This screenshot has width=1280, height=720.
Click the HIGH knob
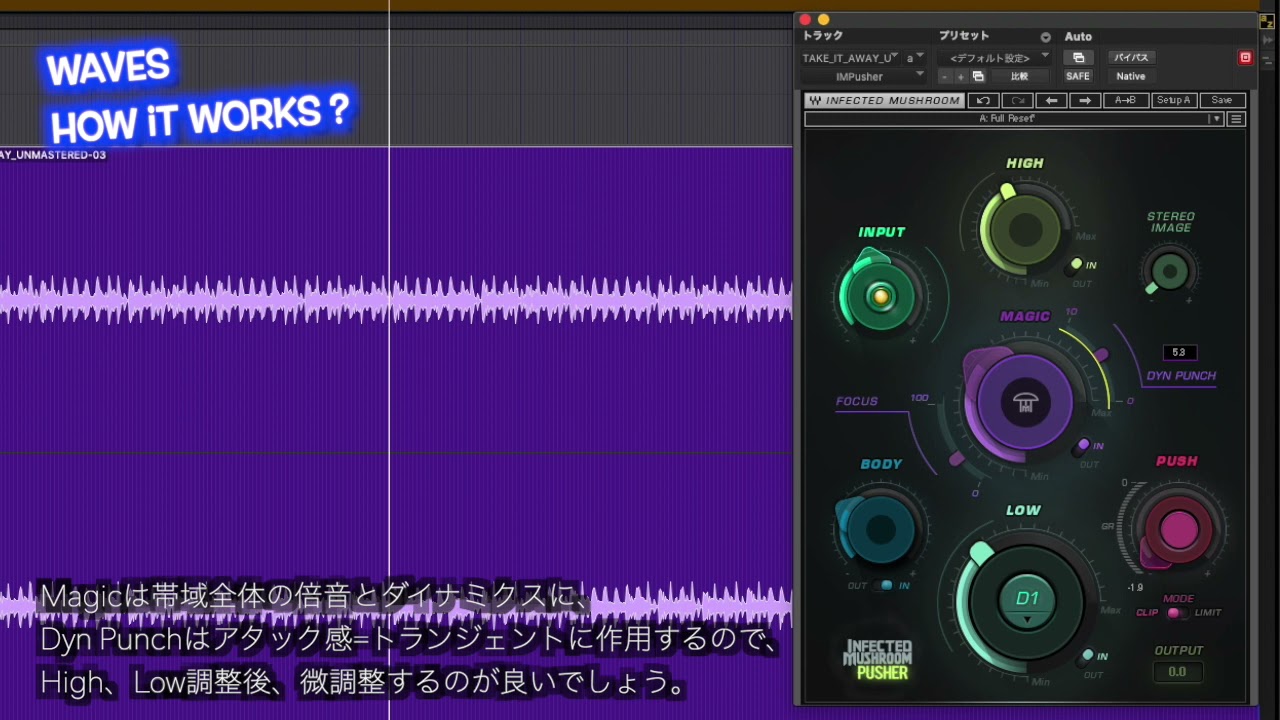tap(1024, 230)
